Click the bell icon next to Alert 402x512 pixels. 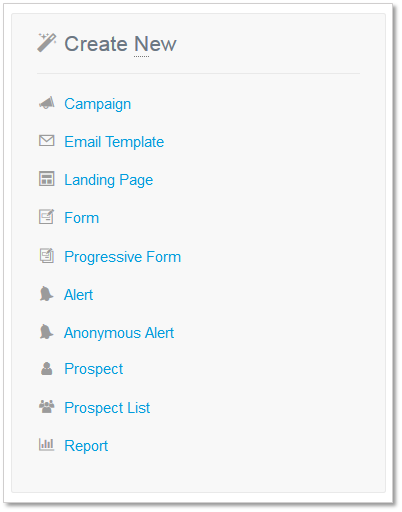click(x=46, y=294)
